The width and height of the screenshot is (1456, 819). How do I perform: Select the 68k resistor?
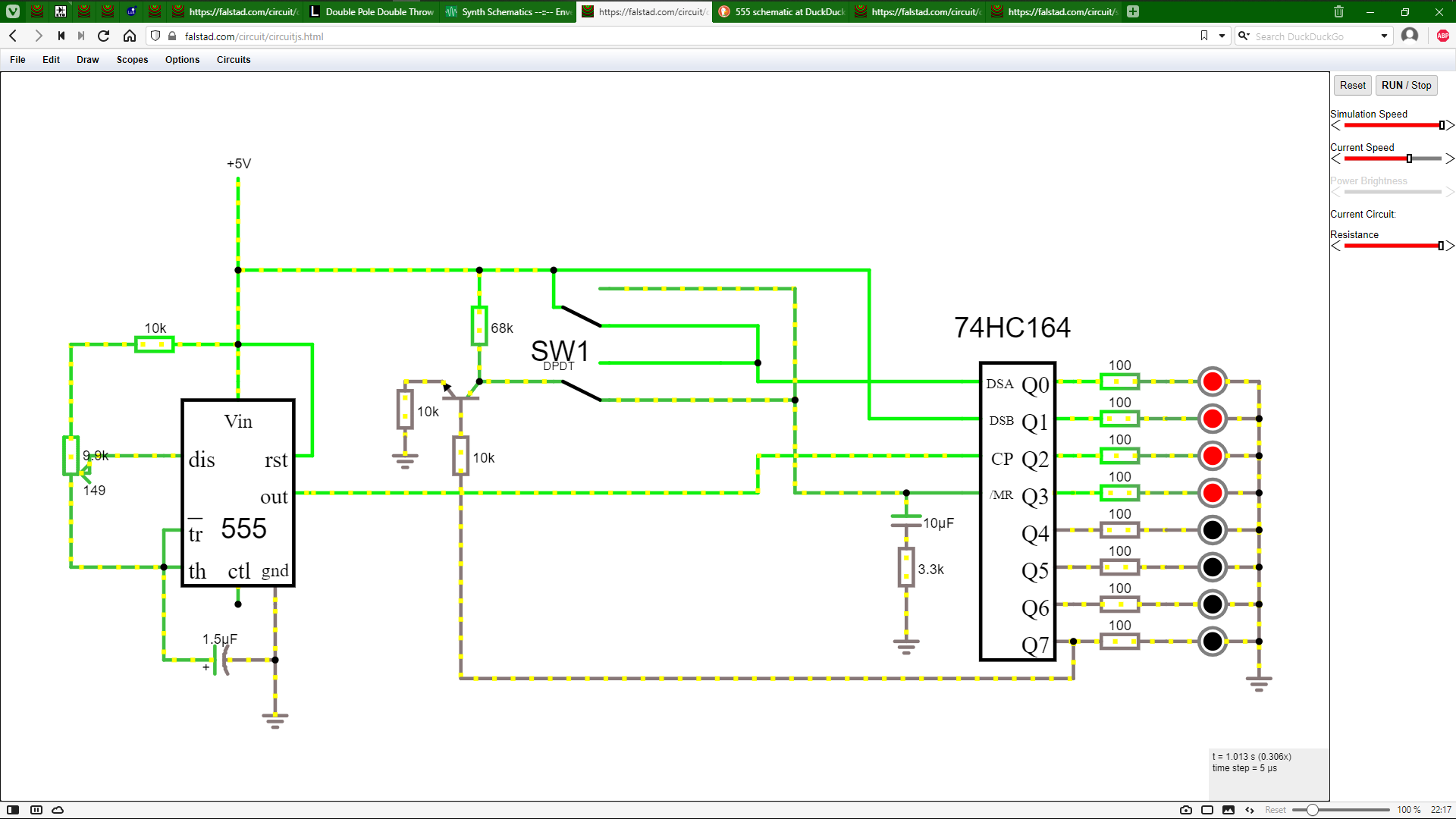pyautogui.click(x=479, y=326)
